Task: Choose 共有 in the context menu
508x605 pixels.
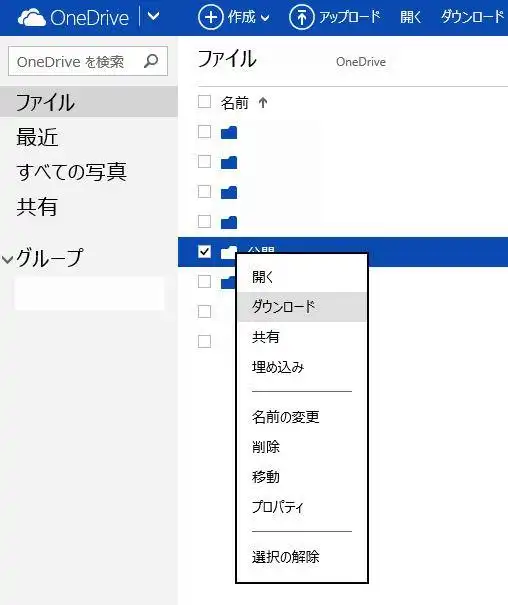Action: pyautogui.click(x=302, y=337)
